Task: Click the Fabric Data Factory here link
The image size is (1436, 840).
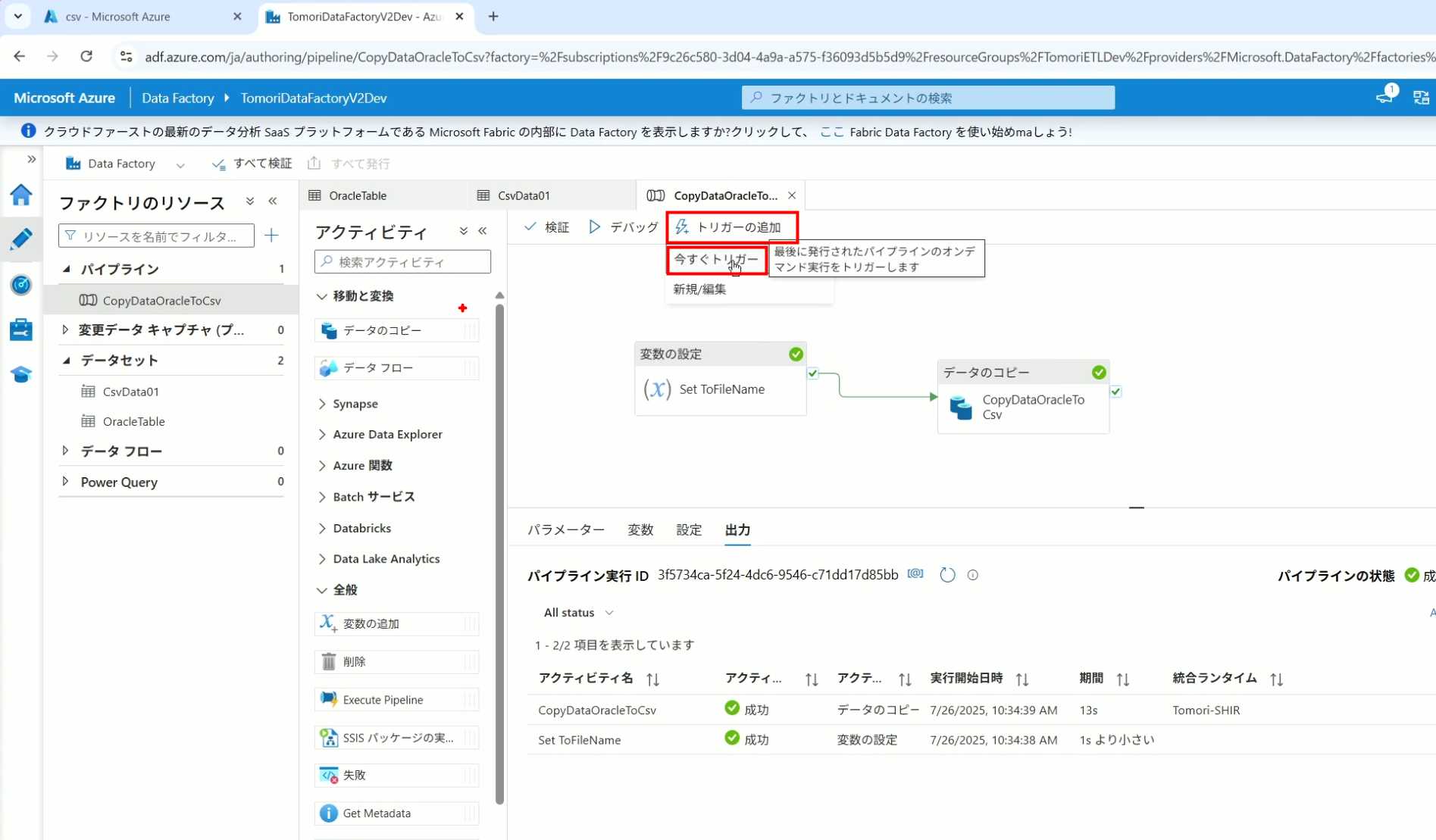Action: 831,132
